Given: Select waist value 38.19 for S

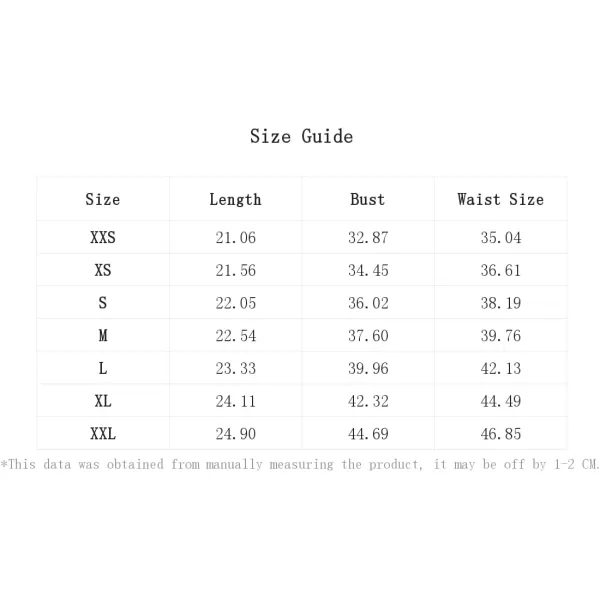Looking at the screenshot, I should [x=501, y=303].
